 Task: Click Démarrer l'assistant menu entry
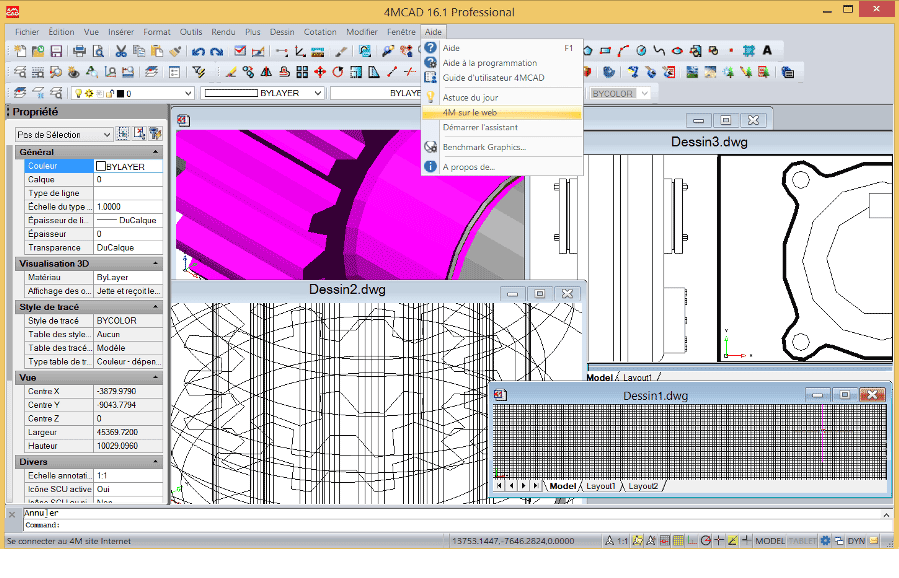coord(502,127)
